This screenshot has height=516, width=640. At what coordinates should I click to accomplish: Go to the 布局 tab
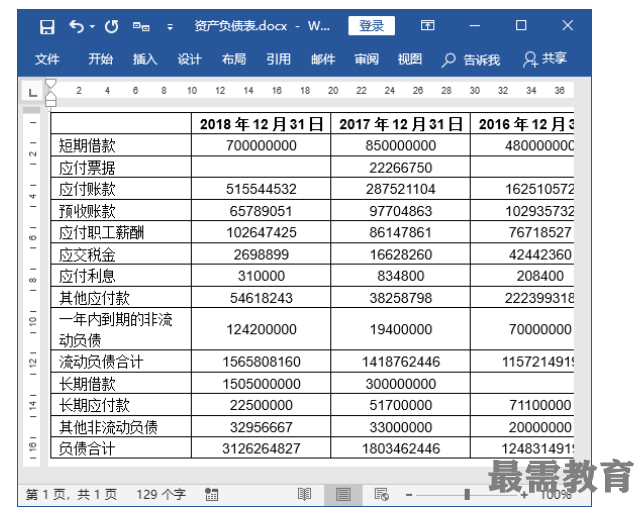tap(234, 59)
